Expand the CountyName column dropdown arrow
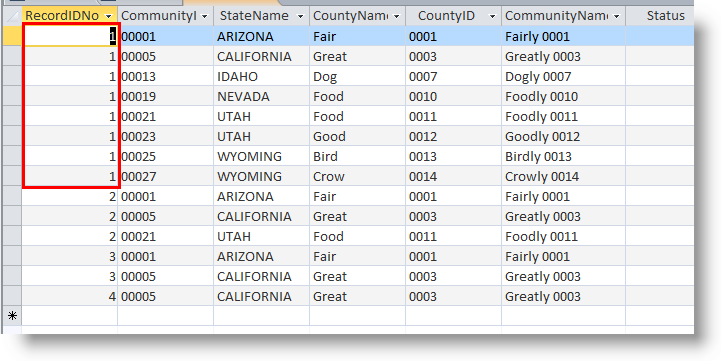Viewport: 721px width, 361px height. [x=396, y=16]
